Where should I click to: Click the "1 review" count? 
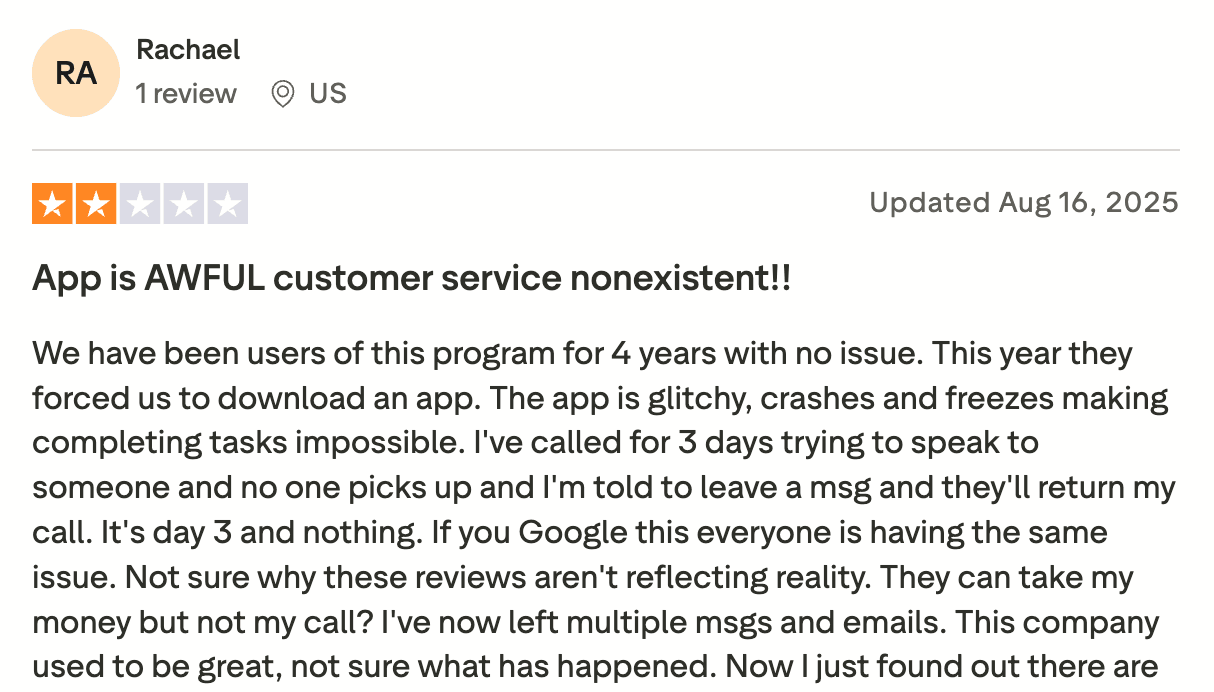(186, 94)
